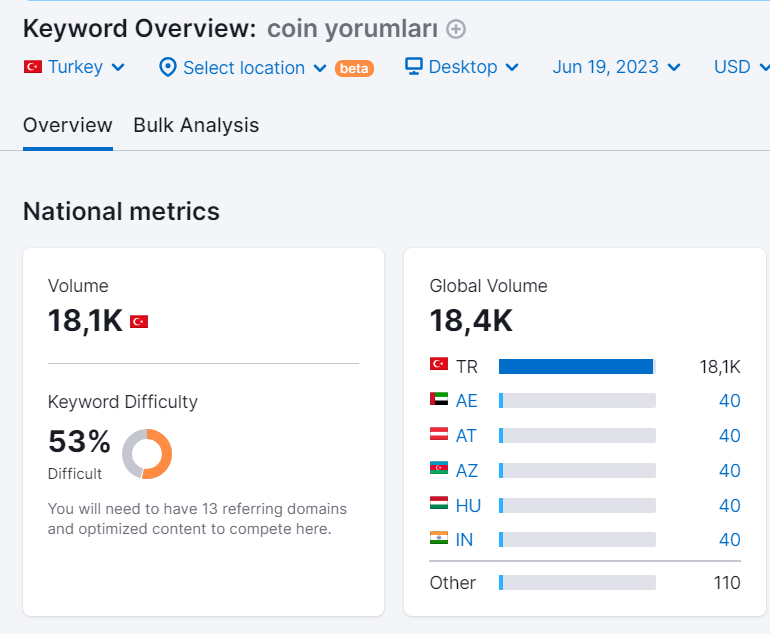Click the Keyword Difficulty donut chart

click(147, 454)
